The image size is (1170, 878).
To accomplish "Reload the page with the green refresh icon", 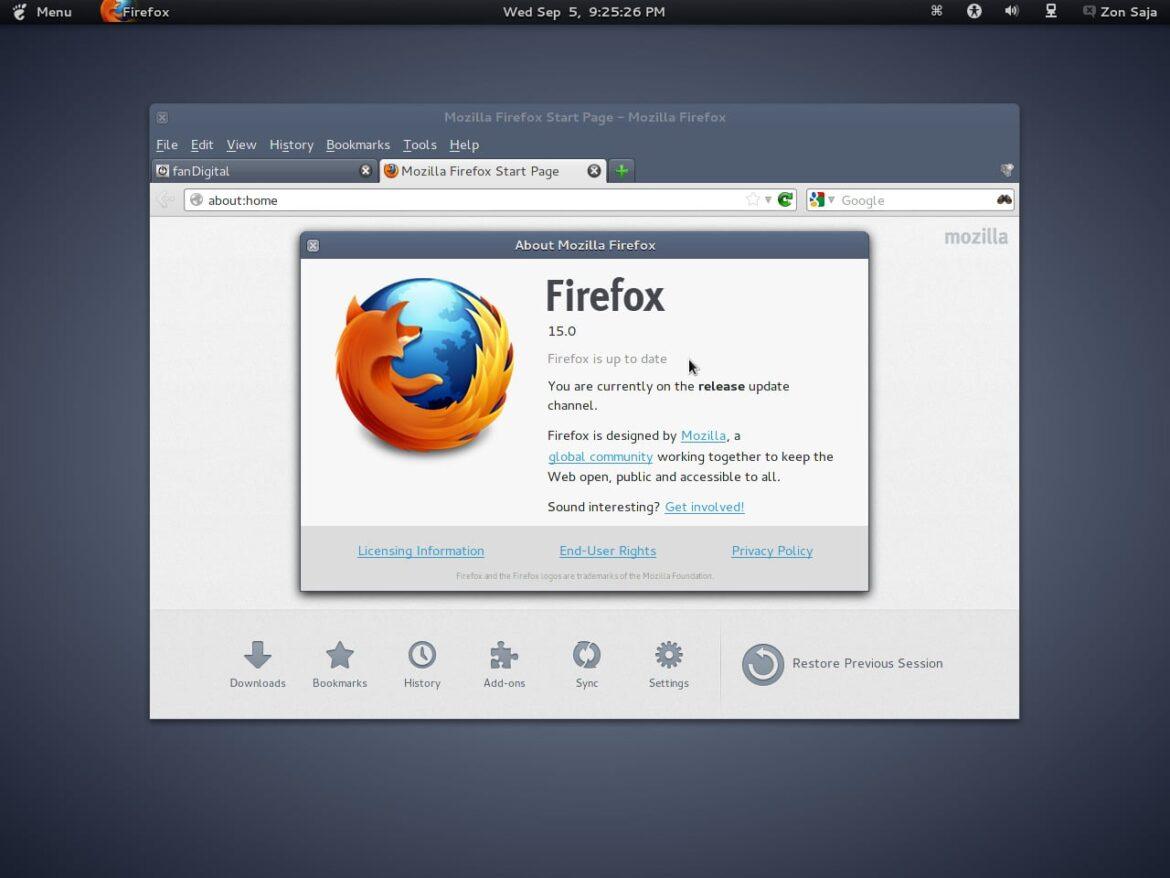I will (784, 199).
